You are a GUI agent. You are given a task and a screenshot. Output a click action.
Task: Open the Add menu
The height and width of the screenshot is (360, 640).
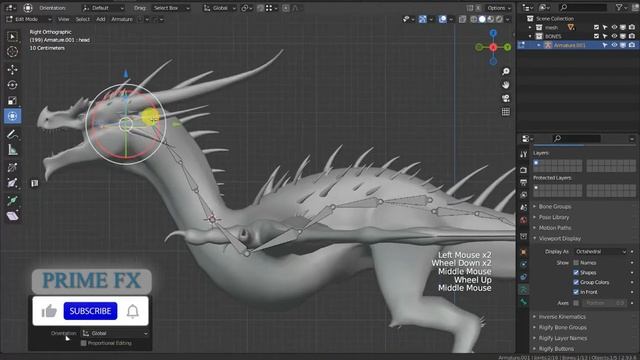100,19
